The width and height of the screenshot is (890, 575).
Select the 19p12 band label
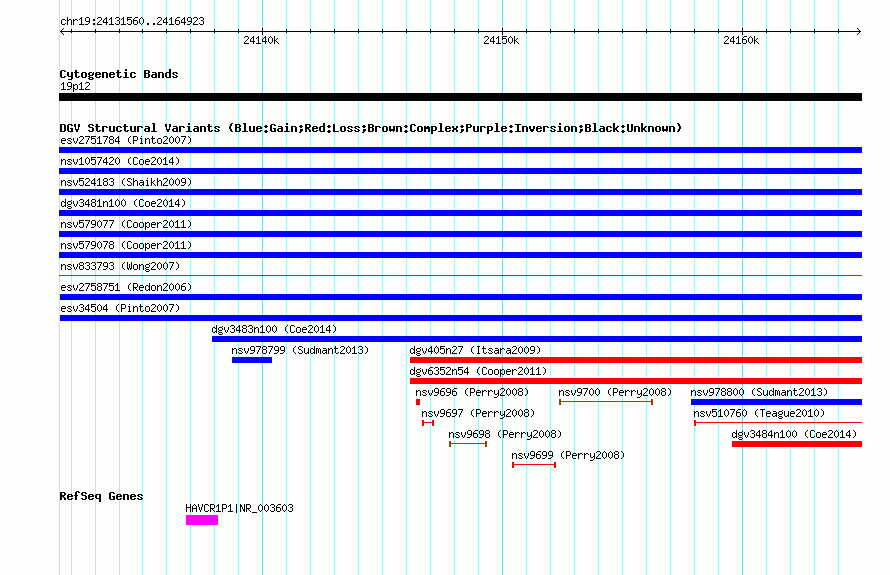(x=75, y=86)
